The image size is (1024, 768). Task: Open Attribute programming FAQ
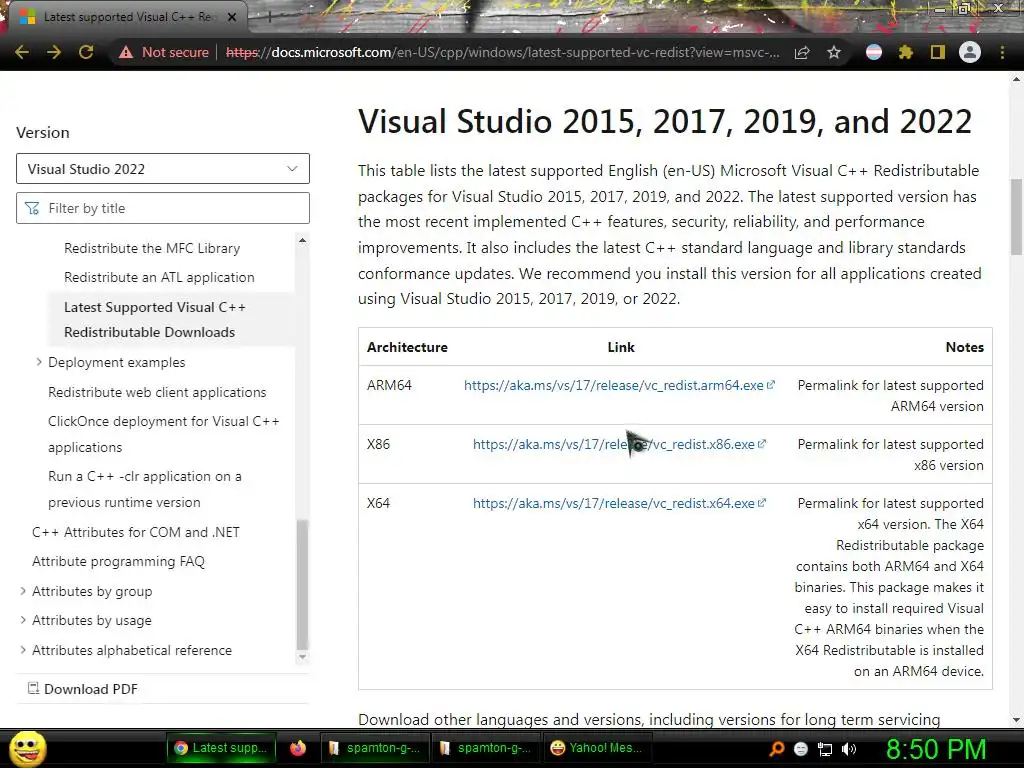click(118, 562)
